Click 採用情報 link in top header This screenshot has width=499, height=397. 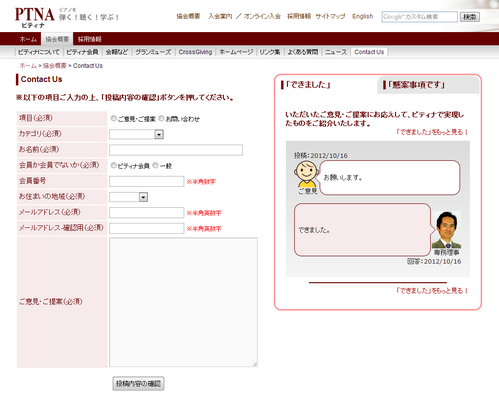tap(299, 16)
